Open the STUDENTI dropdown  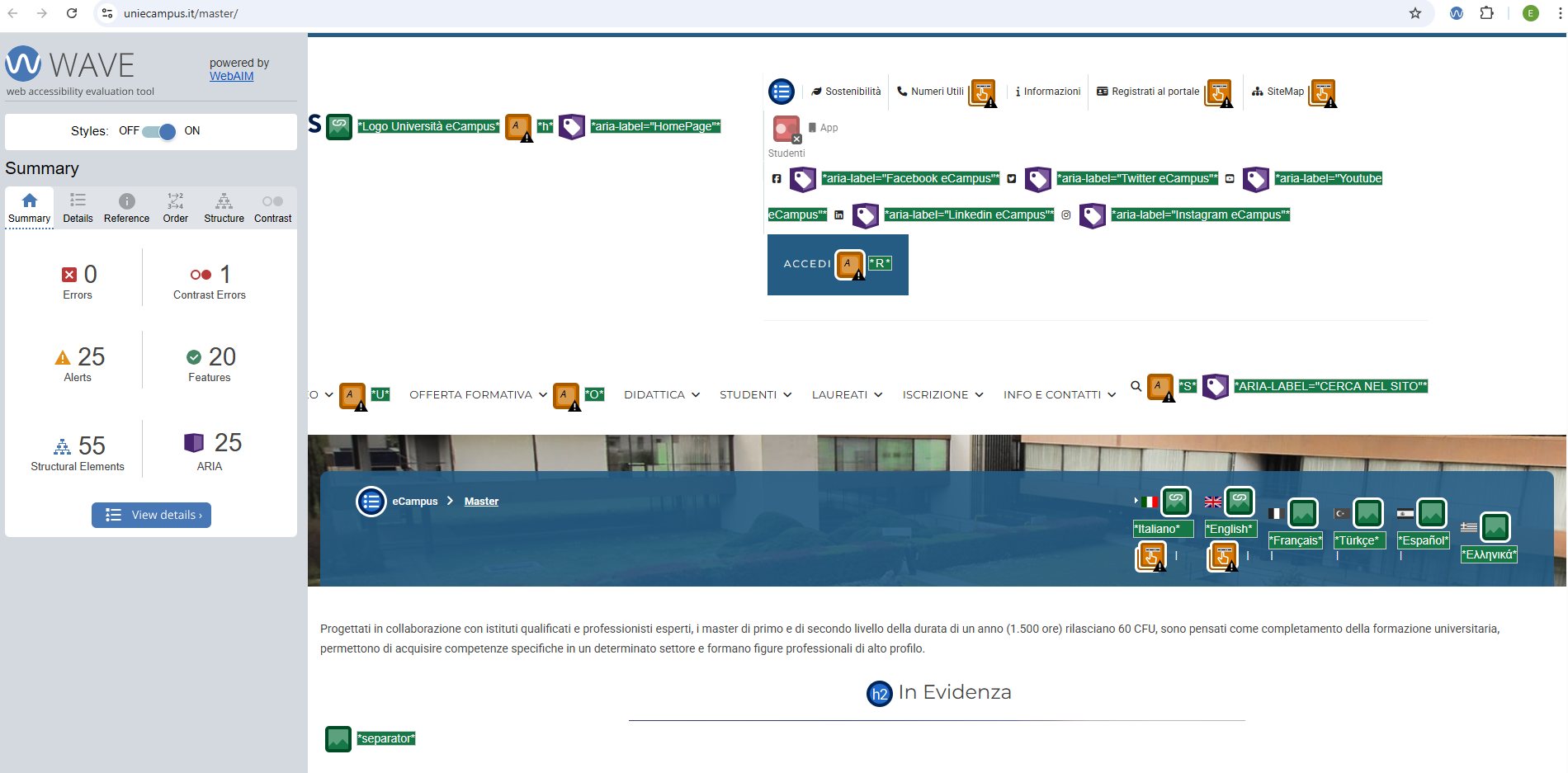click(x=755, y=395)
